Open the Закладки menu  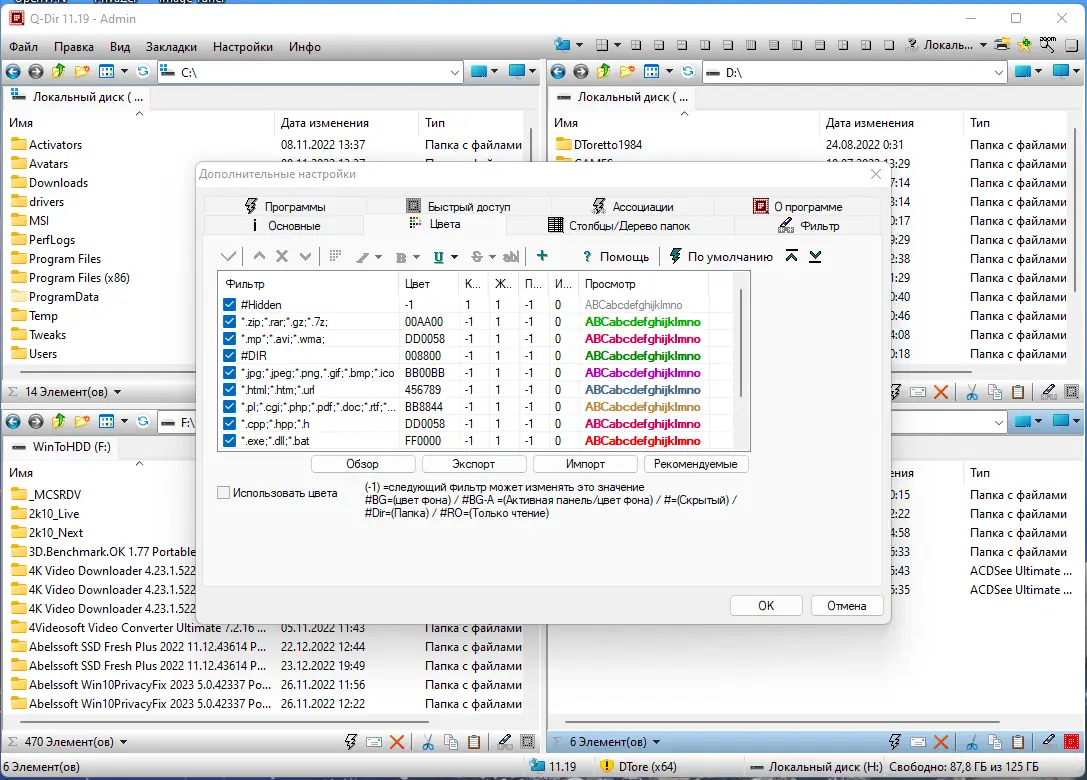pyautogui.click(x=171, y=46)
